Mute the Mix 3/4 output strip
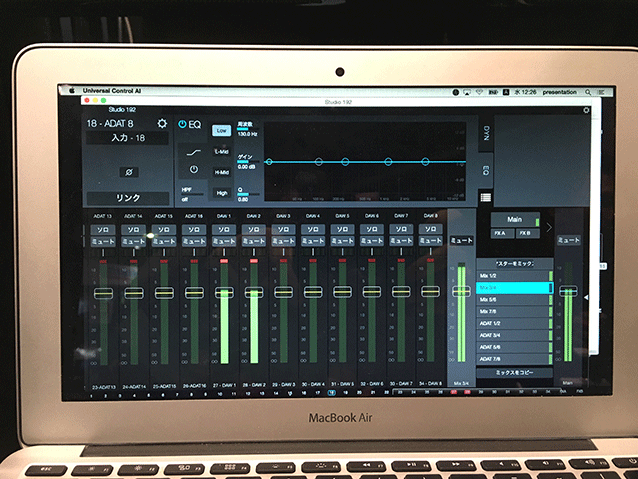Image resolution: width=638 pixels, height=479 pixels. [x=461, y=241]
